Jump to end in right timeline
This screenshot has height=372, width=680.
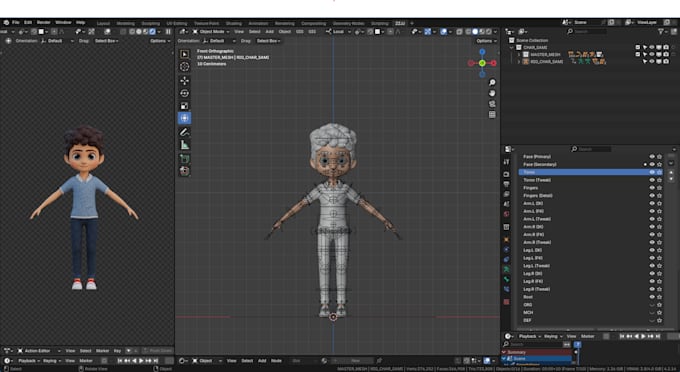click(657, 336)
